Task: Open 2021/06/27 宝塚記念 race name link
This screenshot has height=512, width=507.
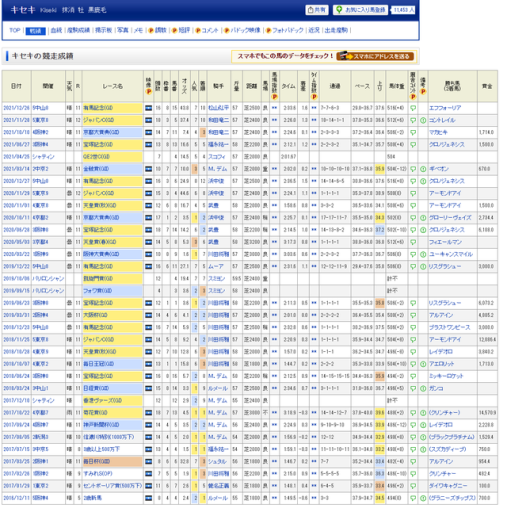Action: [x=98, y=145]
